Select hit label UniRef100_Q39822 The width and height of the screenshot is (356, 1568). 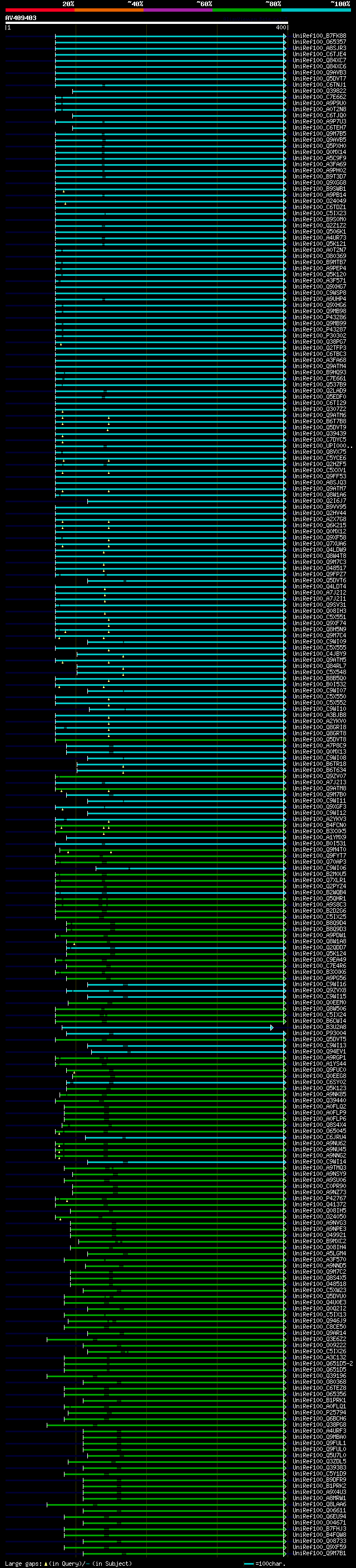pos(319,91)
